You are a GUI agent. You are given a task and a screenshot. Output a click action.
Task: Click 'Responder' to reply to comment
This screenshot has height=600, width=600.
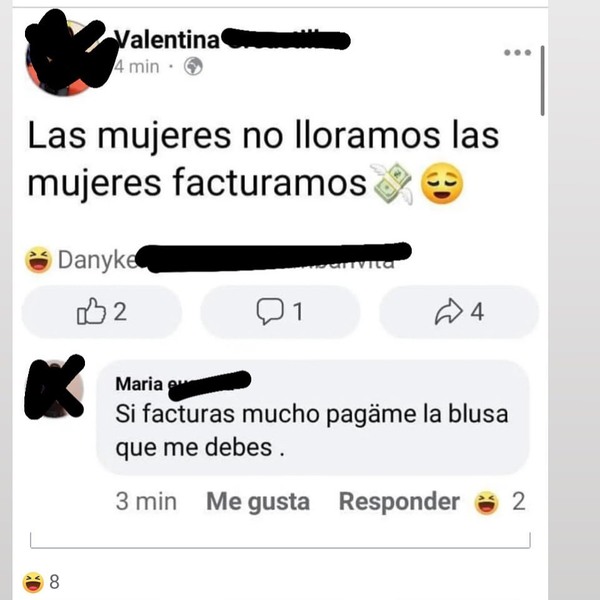click(x=399, y=501)
